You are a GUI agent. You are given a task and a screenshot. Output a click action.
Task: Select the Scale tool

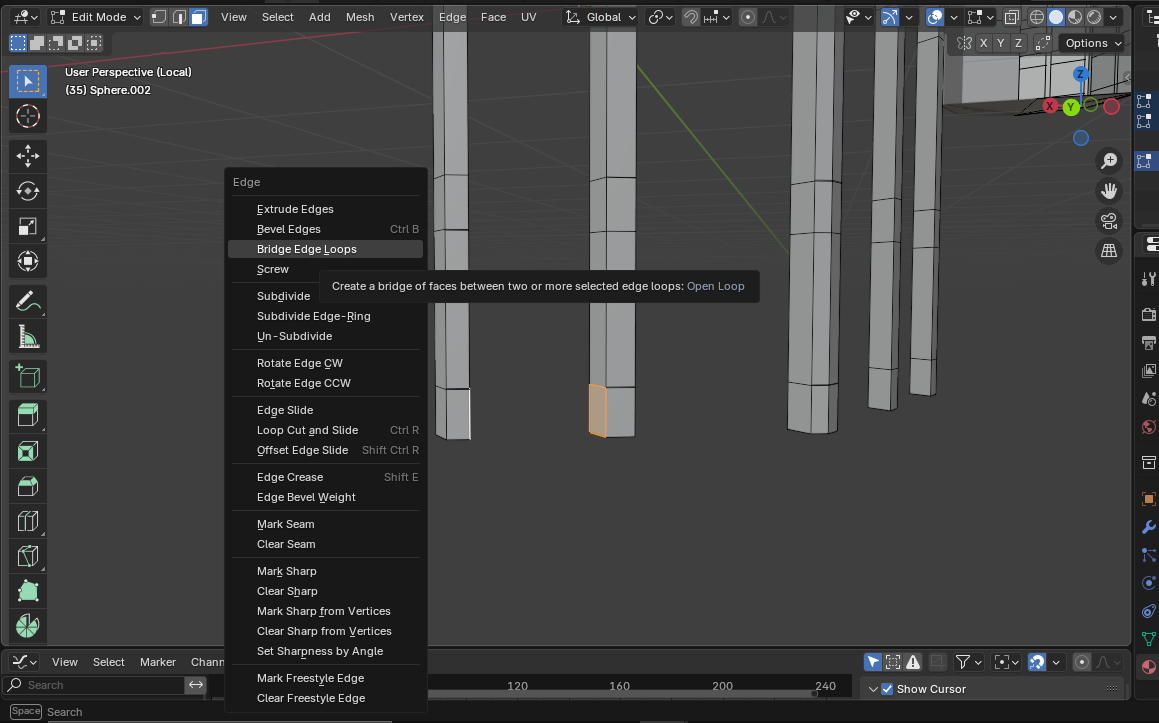(27, 226)
